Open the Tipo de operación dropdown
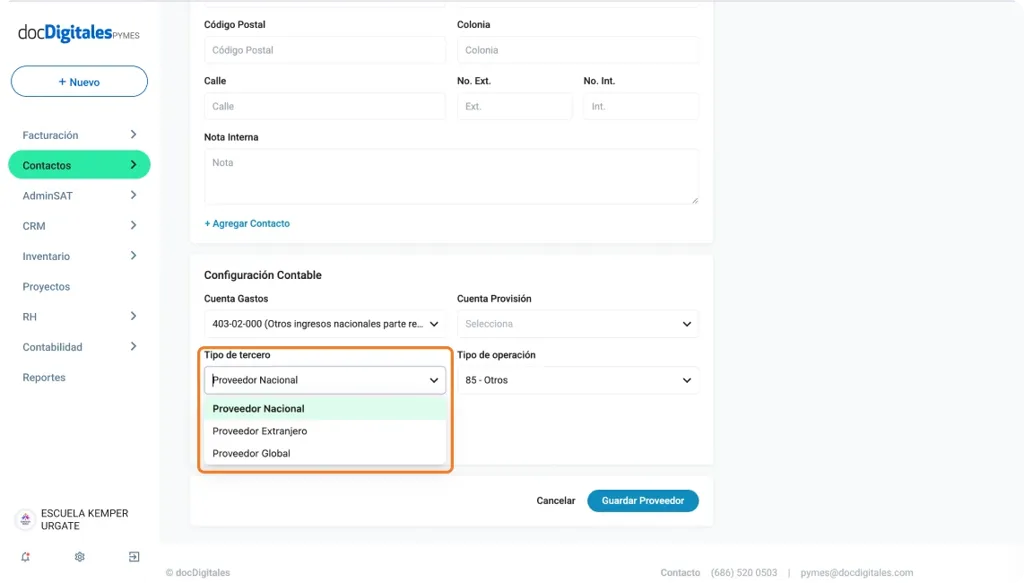The image size is (1024, 583). pyautogui.click(x=577, y=380)
